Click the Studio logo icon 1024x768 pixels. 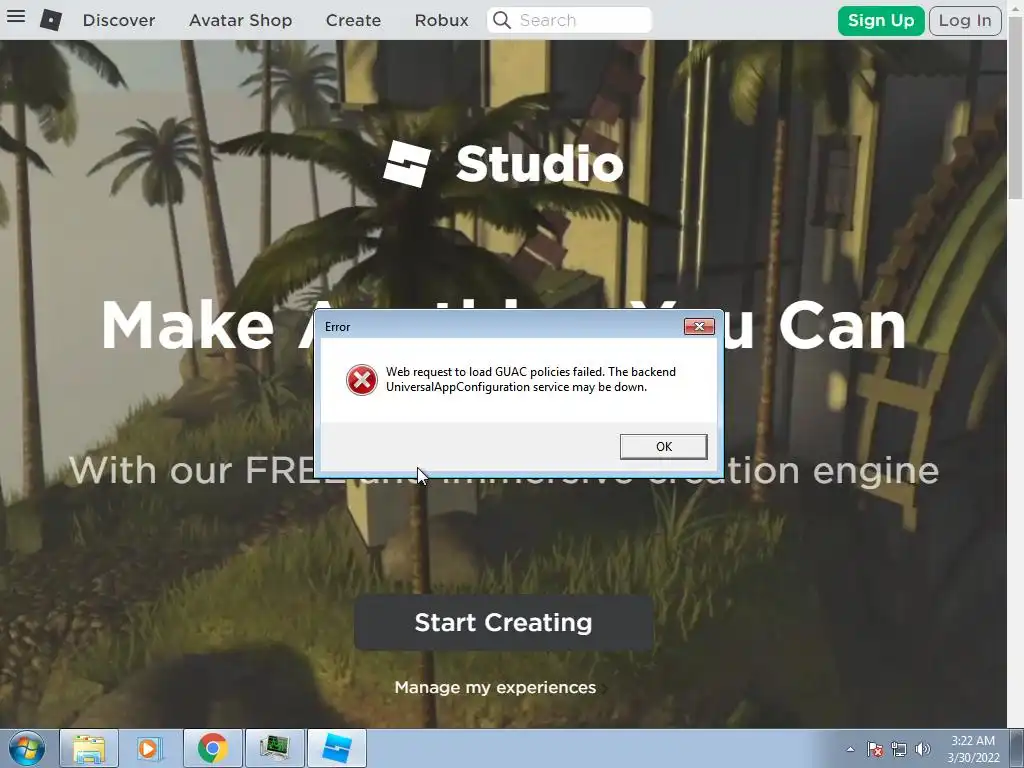tap(407, 163)
